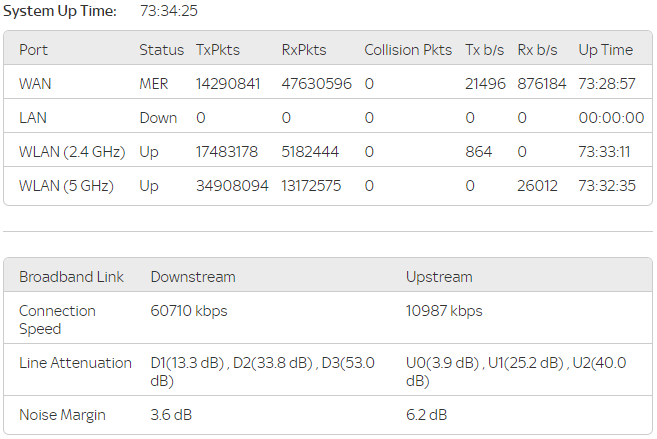
Task: Click the Downstream column header
Action: coord(193,276)
